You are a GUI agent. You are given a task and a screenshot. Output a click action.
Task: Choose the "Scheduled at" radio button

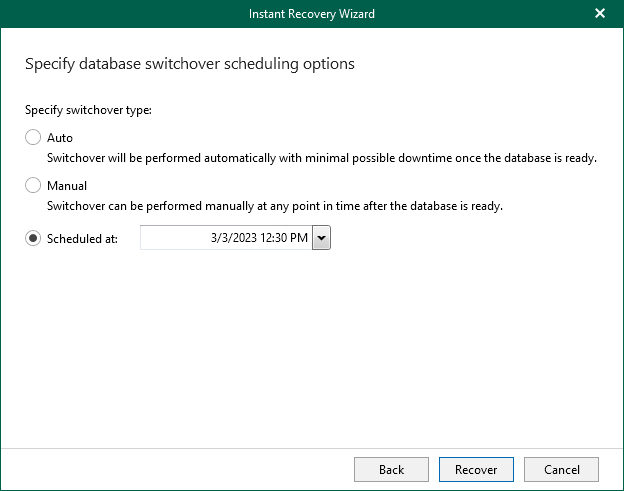click(x=33, y=239)
